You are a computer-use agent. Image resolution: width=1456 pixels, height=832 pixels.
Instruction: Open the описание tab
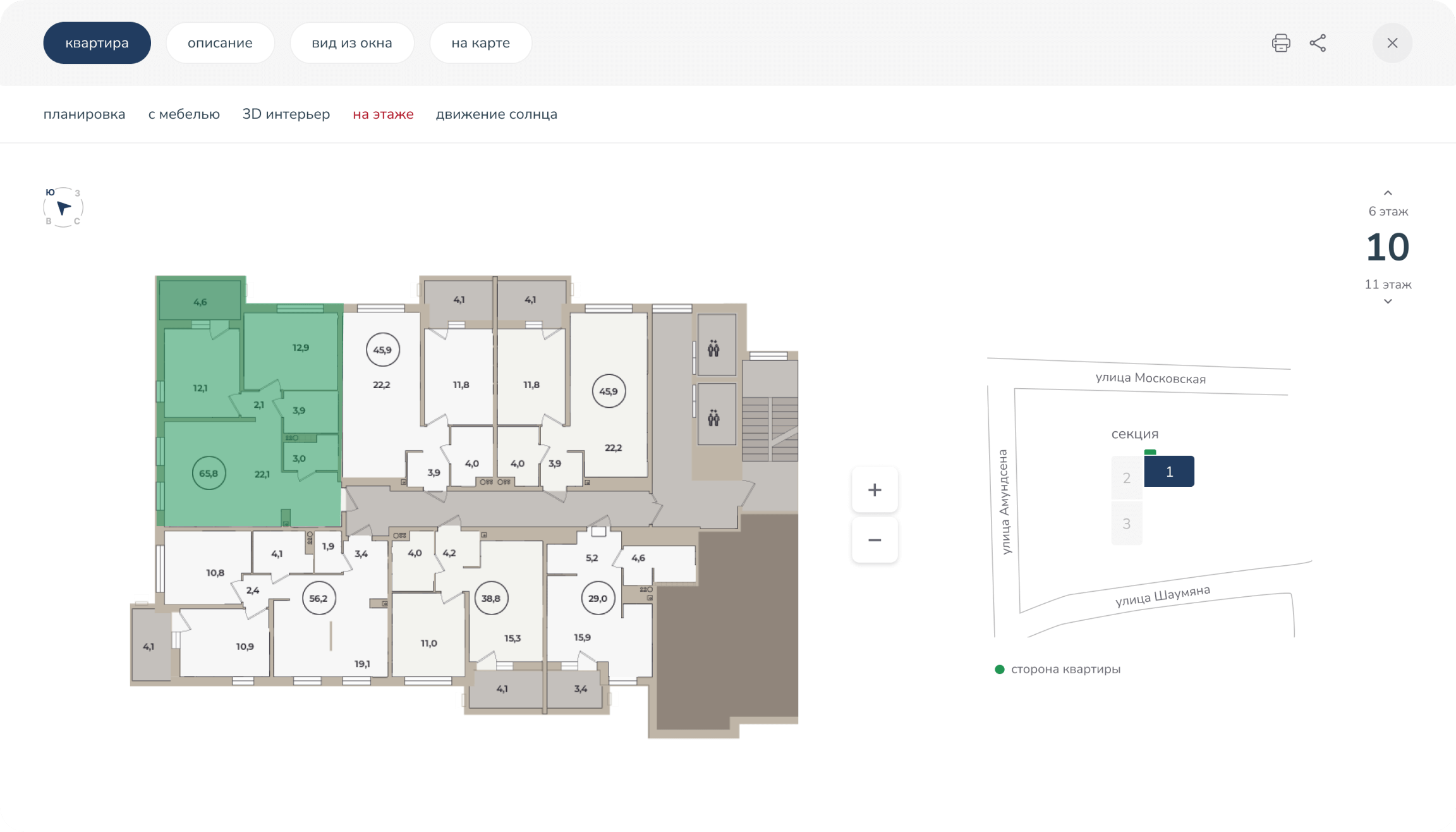(220, 43)
